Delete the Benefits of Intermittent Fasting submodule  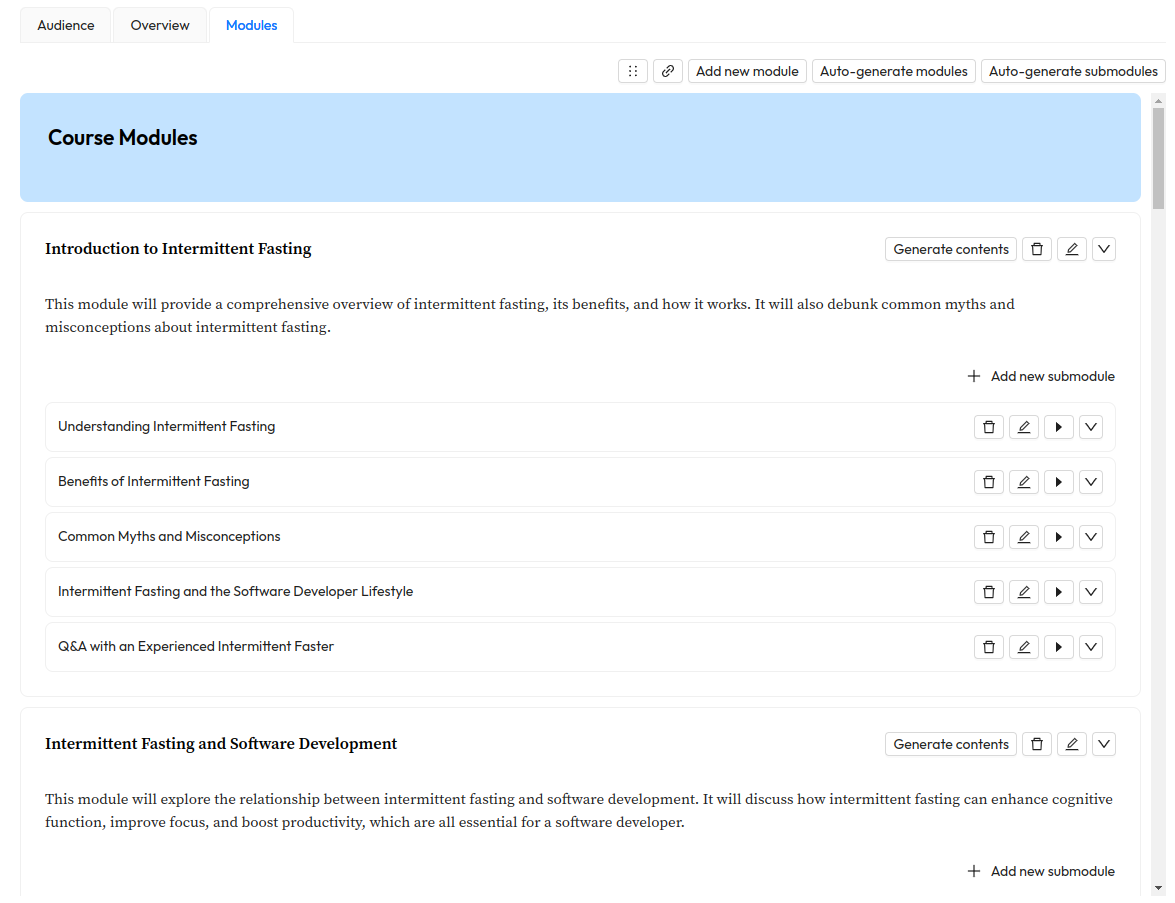tap(988, 482)
